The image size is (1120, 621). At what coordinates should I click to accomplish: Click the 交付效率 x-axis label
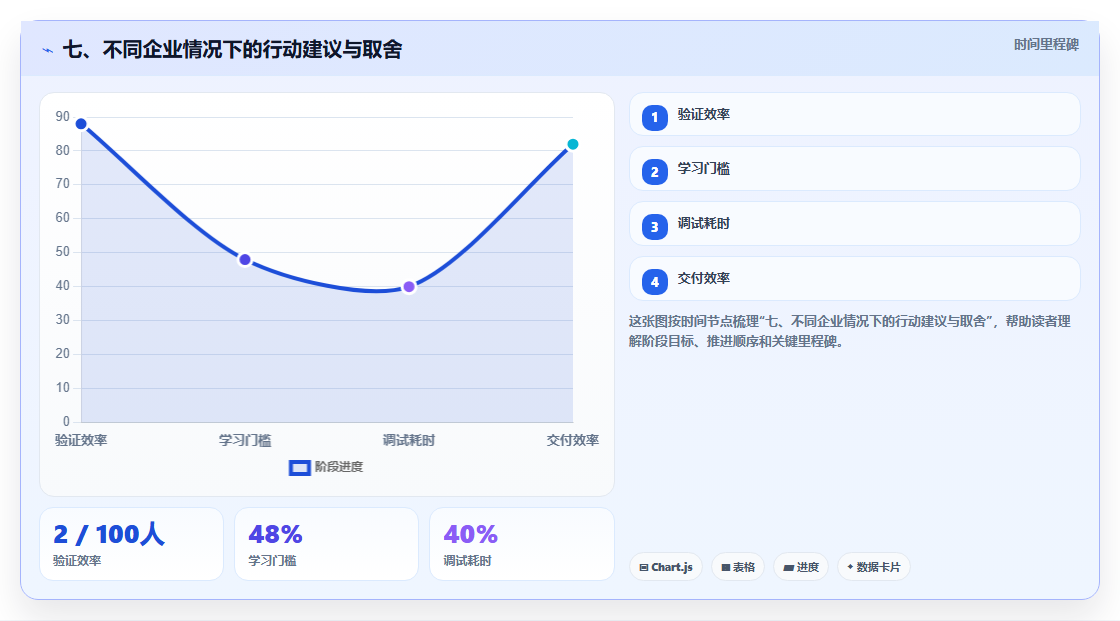tap(573, 440)
